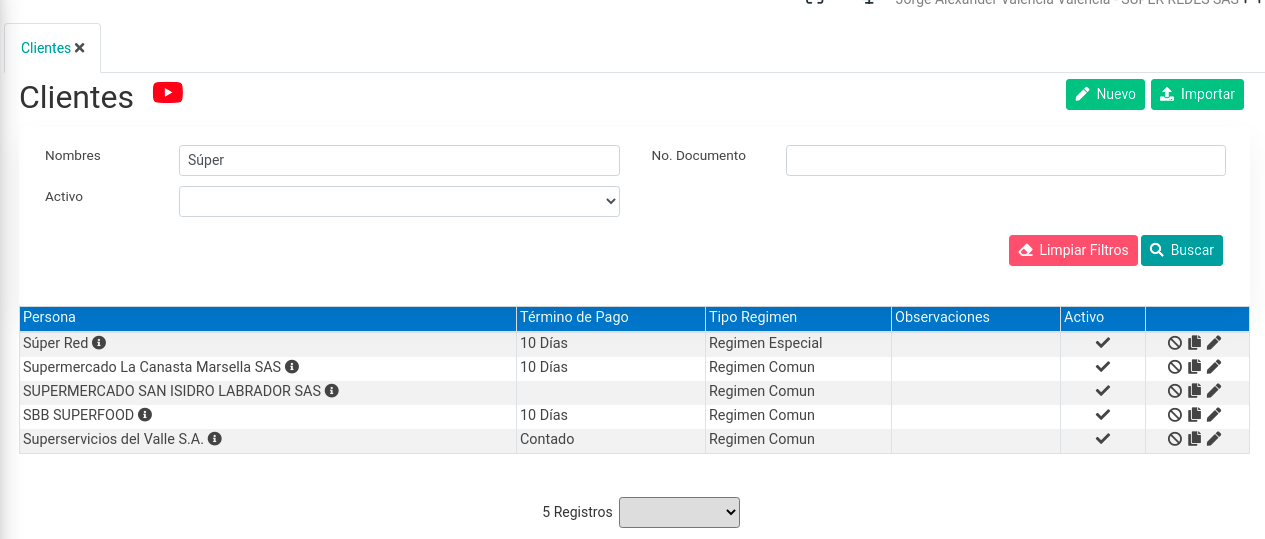Copy the Superservicios del Valle record

click(x=1194, y=439)
